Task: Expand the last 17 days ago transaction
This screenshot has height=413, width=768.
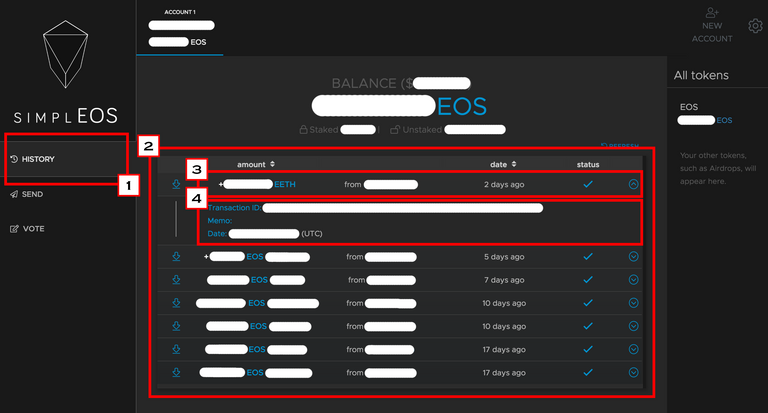Action: coord(633,372)
